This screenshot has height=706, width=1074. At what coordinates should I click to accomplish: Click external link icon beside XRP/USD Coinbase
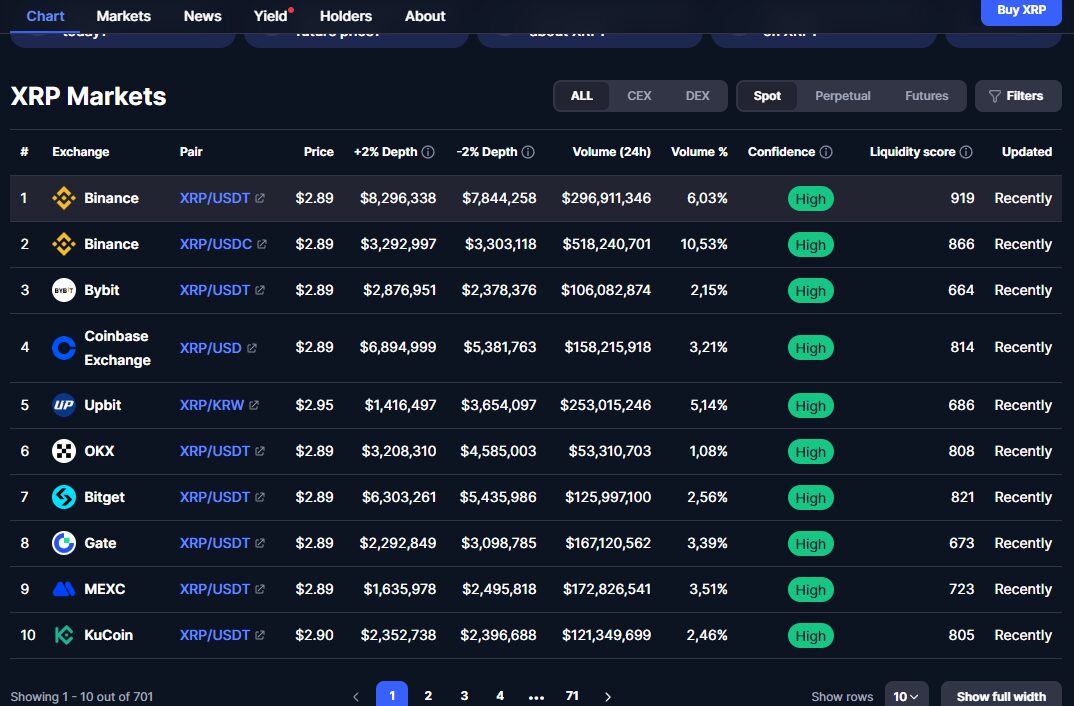[x=251, y=349]
